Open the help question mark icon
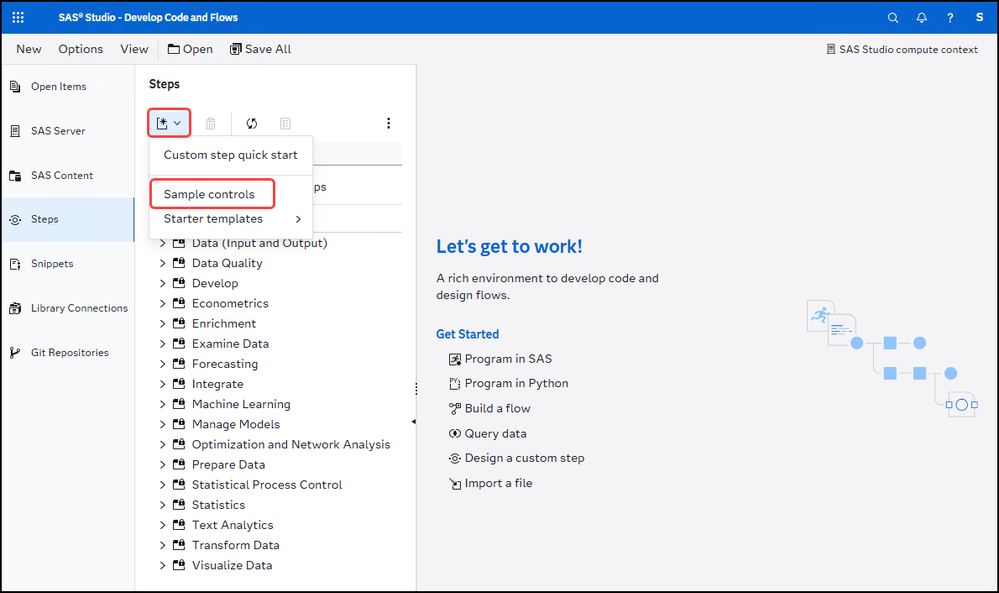 click(950, 18)
